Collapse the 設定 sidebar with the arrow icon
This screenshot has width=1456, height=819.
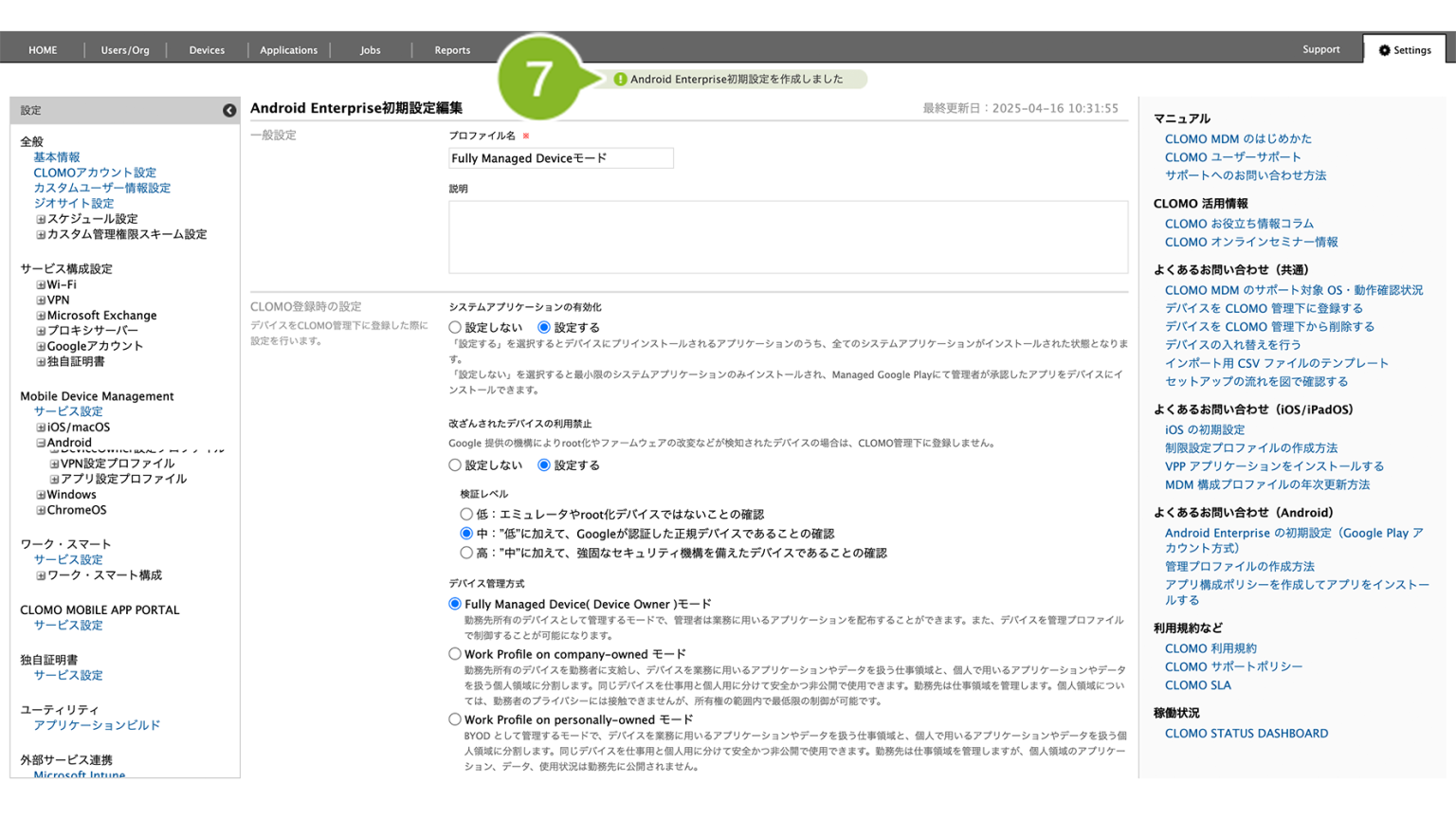click(x=229, y=111)
